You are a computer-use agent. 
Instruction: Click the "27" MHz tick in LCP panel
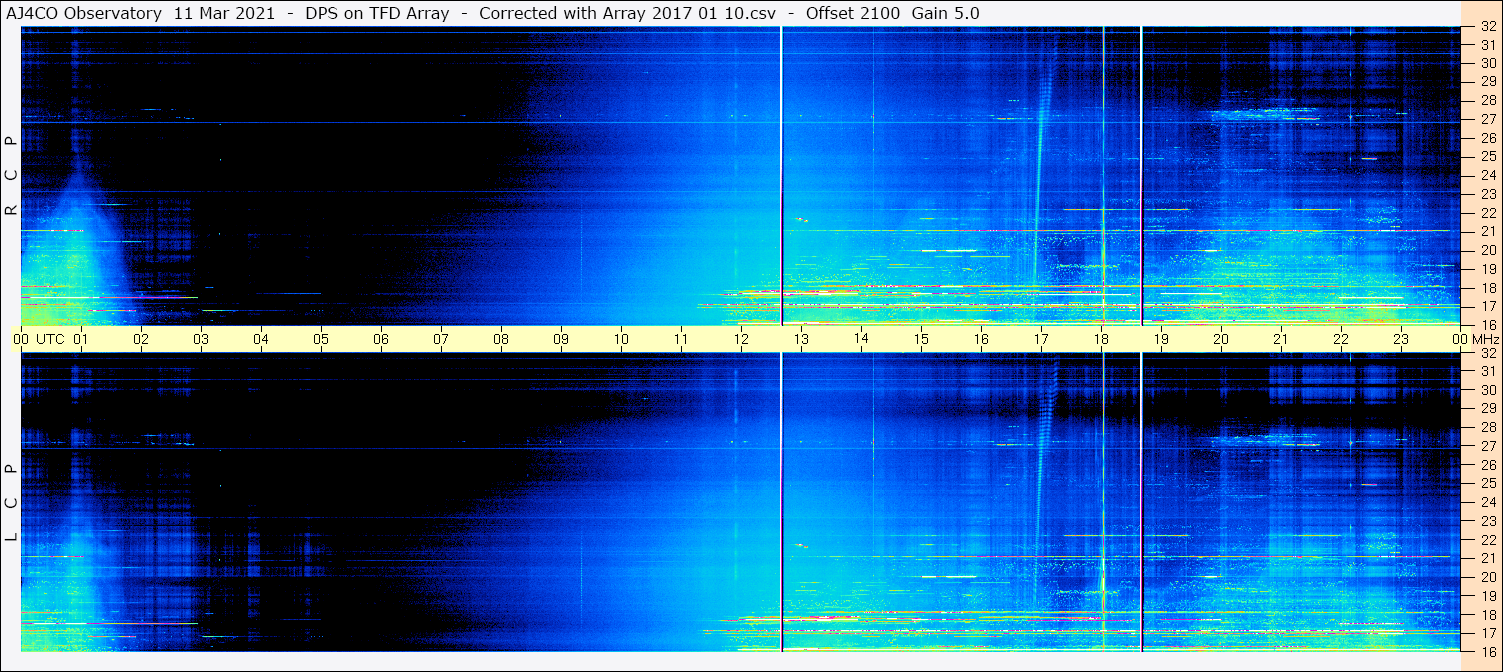1487,446
